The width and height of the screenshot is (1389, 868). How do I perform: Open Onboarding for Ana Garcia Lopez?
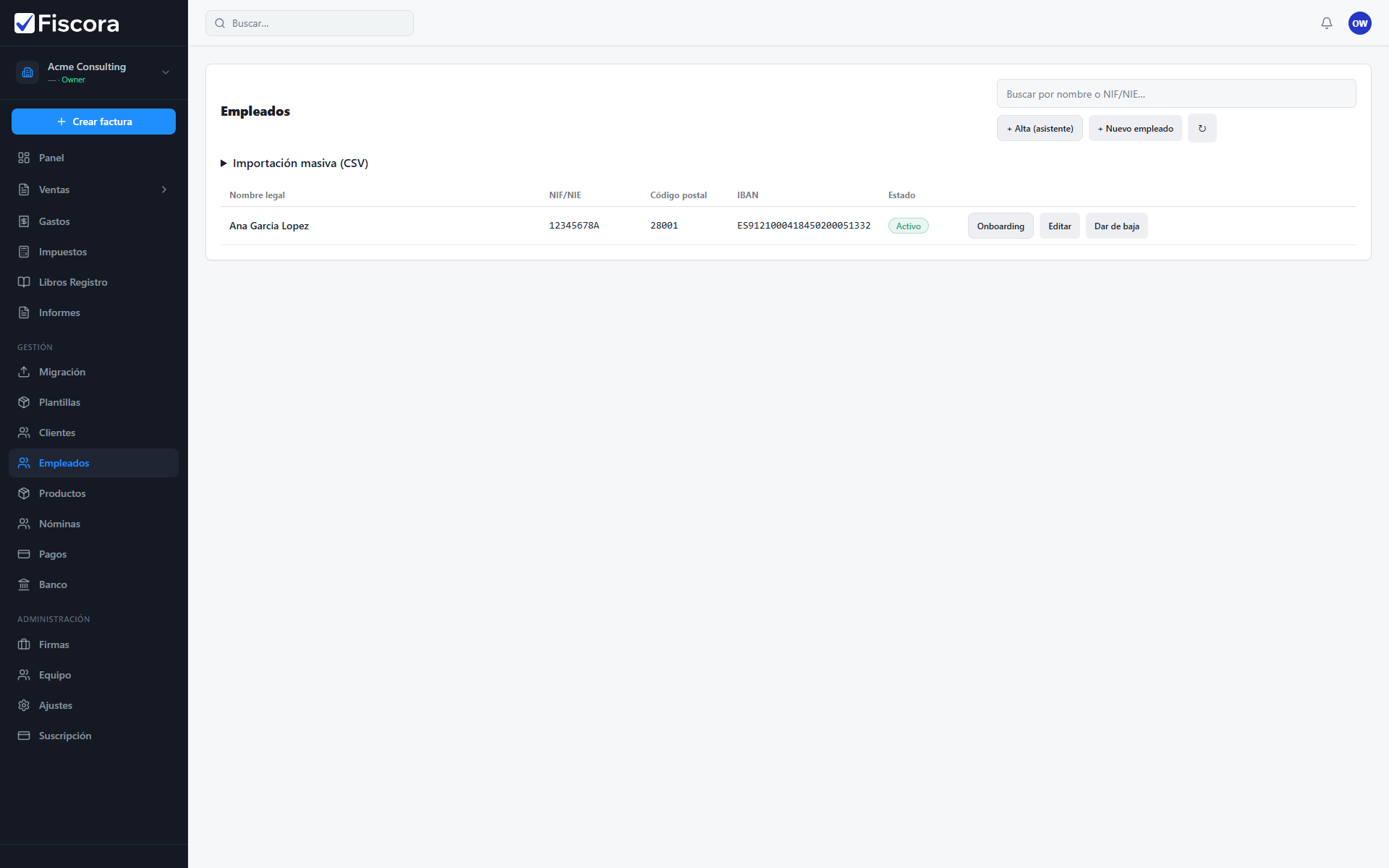[1001, 226]
